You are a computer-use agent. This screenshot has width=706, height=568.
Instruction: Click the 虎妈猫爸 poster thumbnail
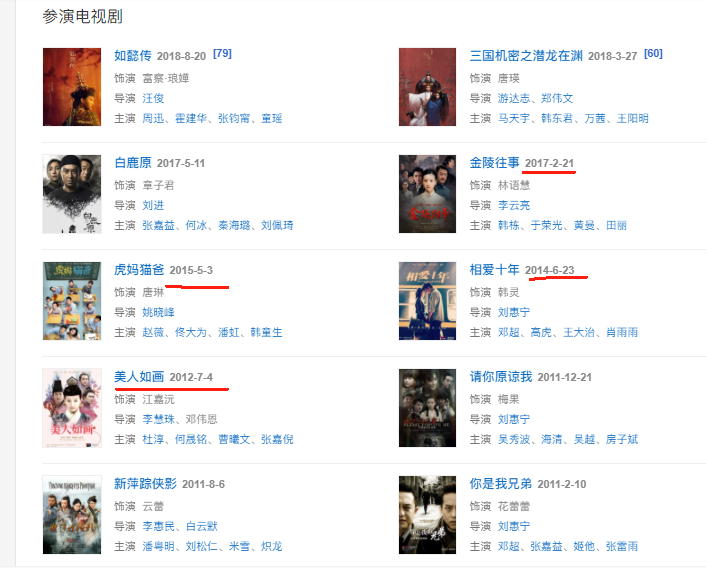(72, 301)
